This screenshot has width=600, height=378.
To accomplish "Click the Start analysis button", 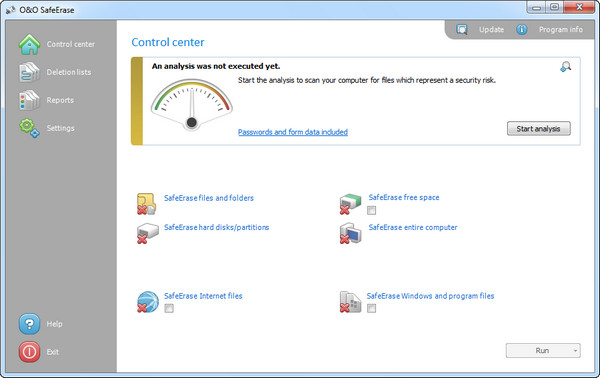I will pyautogui.click(x=538, y=129).
